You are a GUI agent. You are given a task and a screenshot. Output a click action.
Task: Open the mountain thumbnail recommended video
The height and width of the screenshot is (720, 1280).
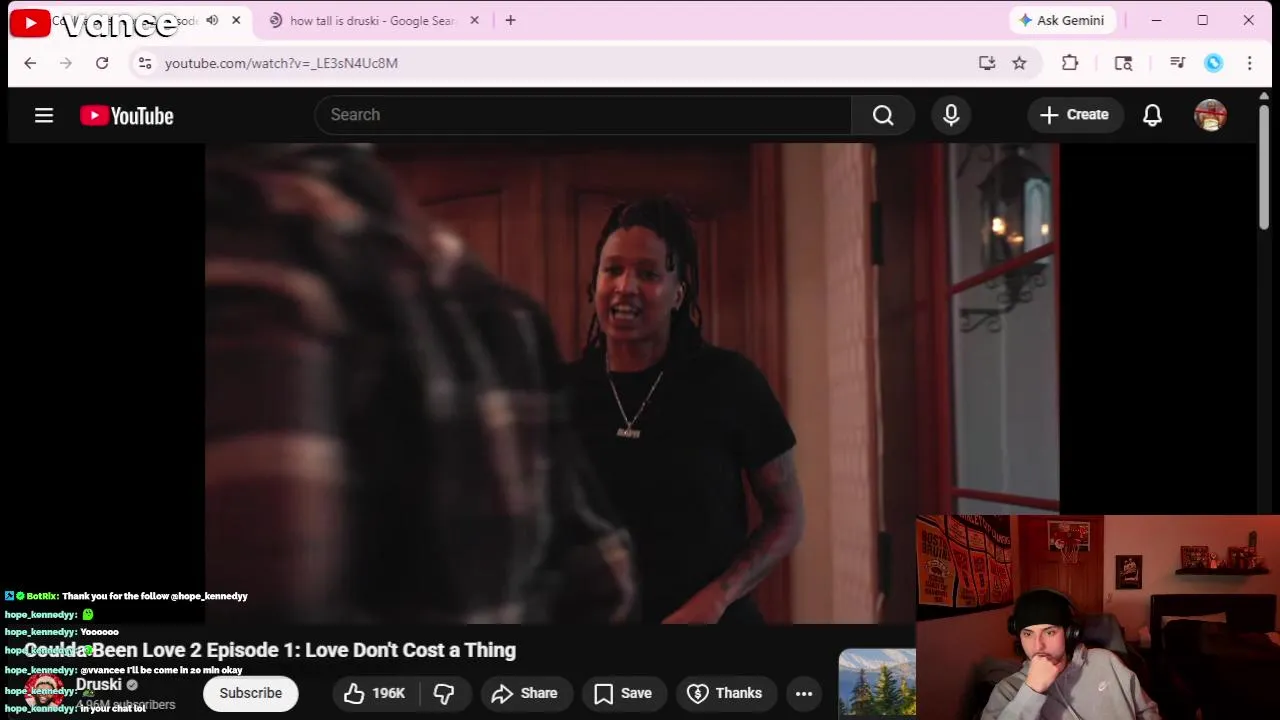click(x=877, y=682)
